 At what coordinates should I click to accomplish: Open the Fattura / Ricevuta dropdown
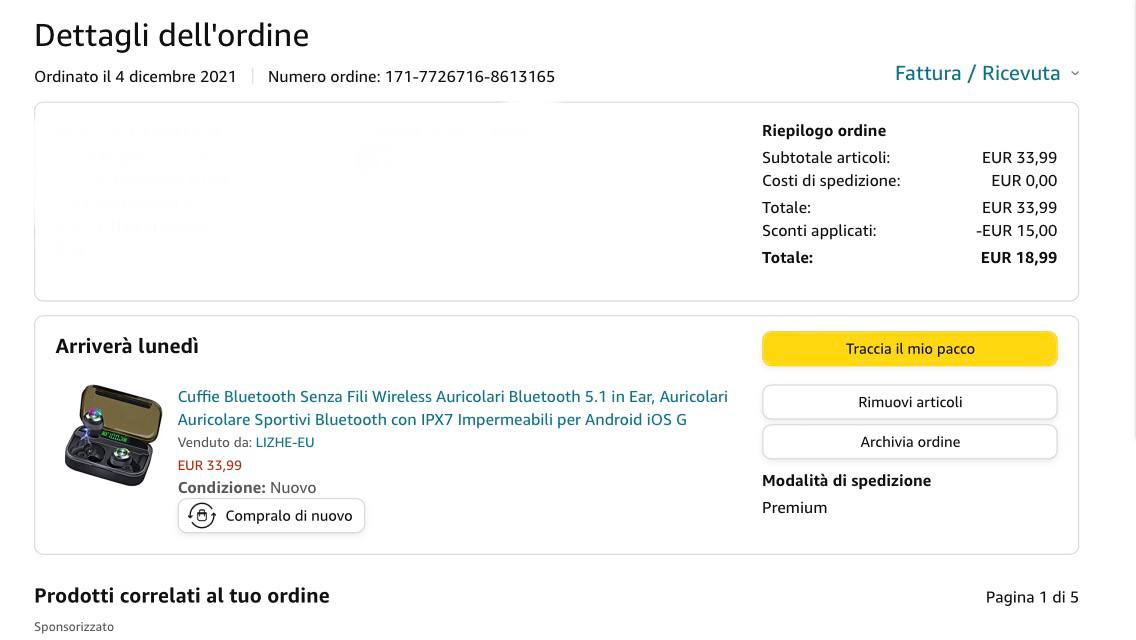986,73
